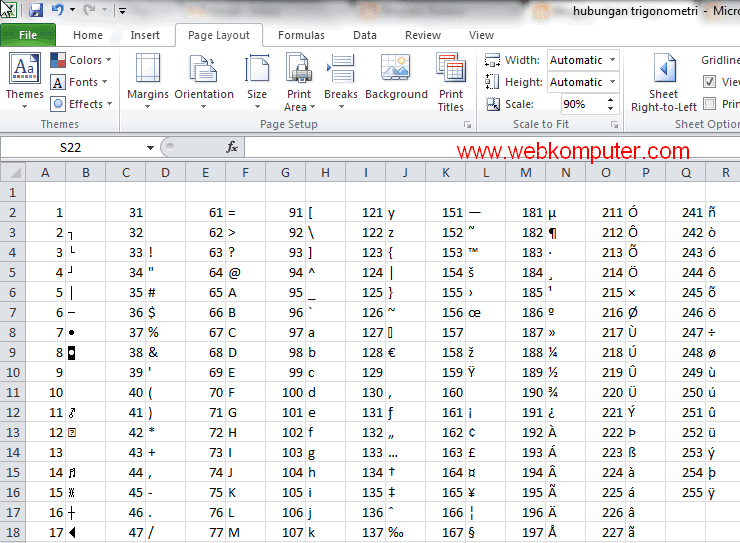The height and width of the screenshot is (543, 740).
Task: Click the theme Fonts icon
Action: 58,82
